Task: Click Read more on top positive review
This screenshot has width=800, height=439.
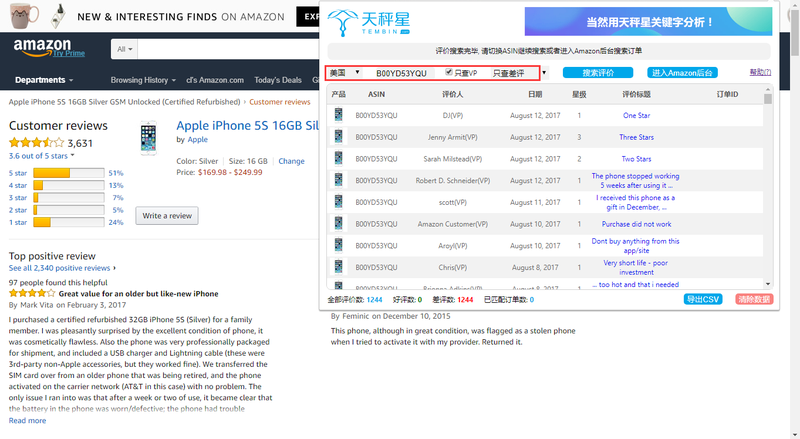Action: coord(28,421)
